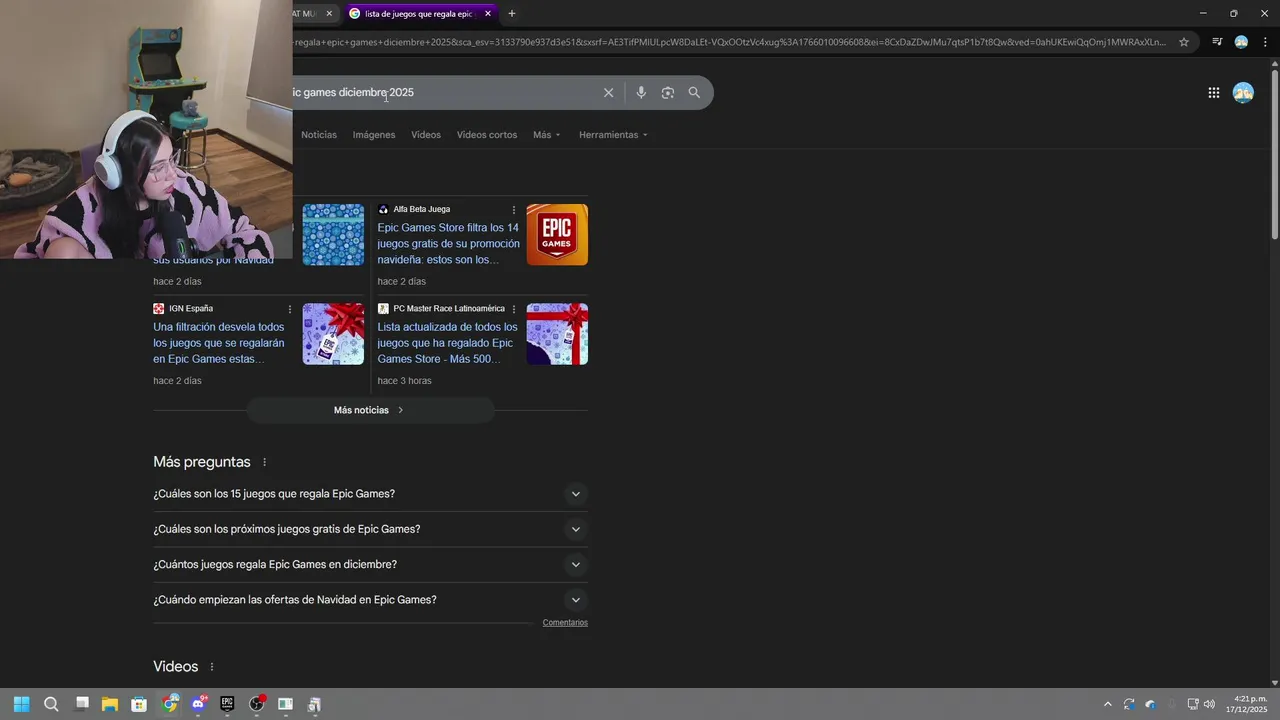
Task: Open the Windows Start menu
Action: pos(21,704)
